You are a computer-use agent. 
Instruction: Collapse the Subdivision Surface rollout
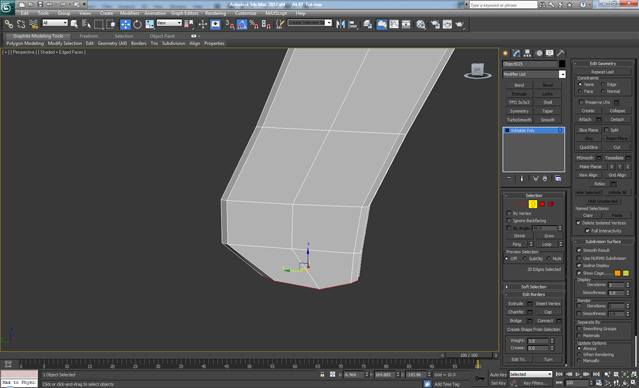(603, 241)
